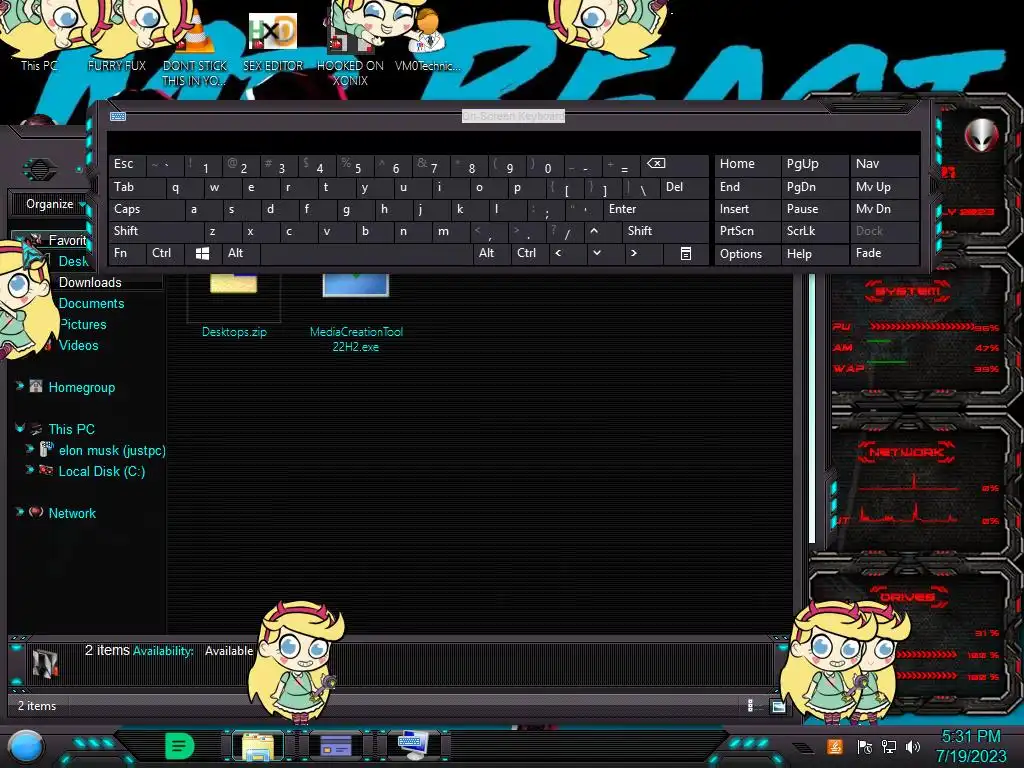This screenshot has width=1024, height=768.
Task: Click the volume speaker tray icon
Action: click(913, 747)
